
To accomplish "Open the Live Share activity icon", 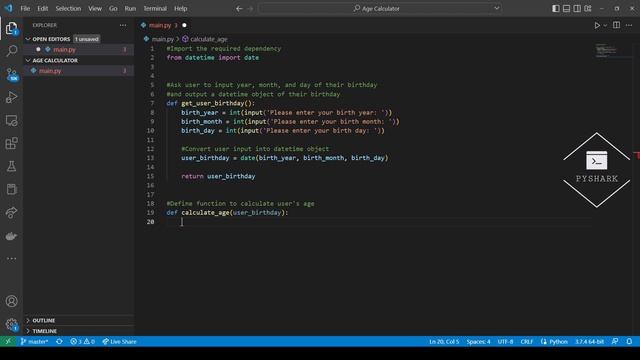I will tap(11, 213).
